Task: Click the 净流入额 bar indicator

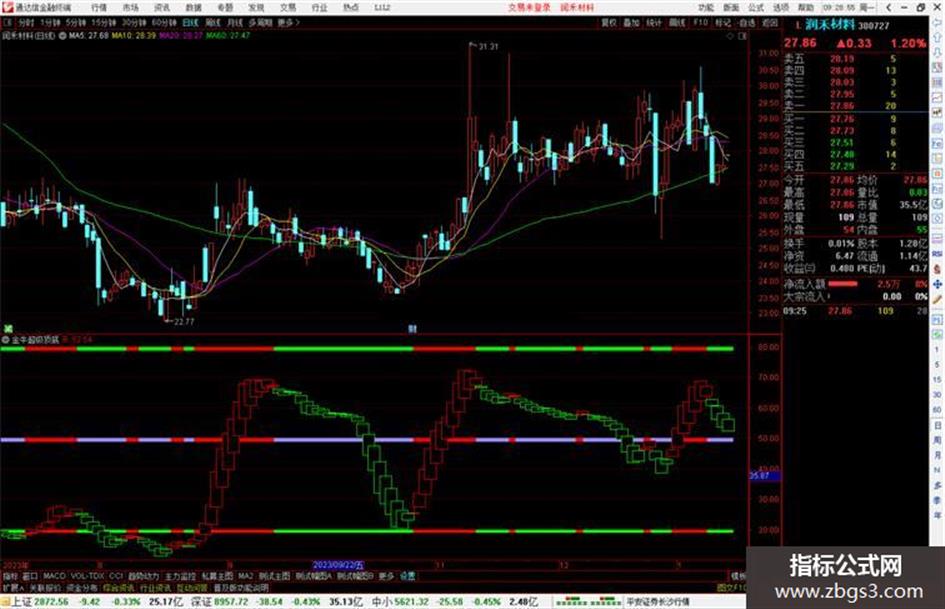Action: (843, 283)
